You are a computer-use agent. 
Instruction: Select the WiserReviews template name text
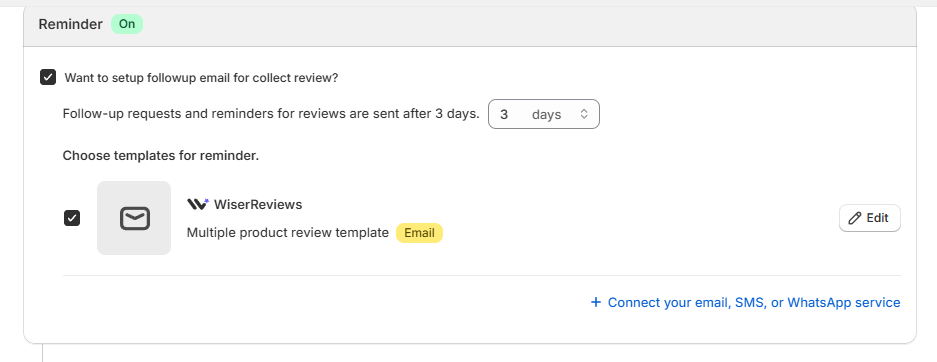(258, 204)
